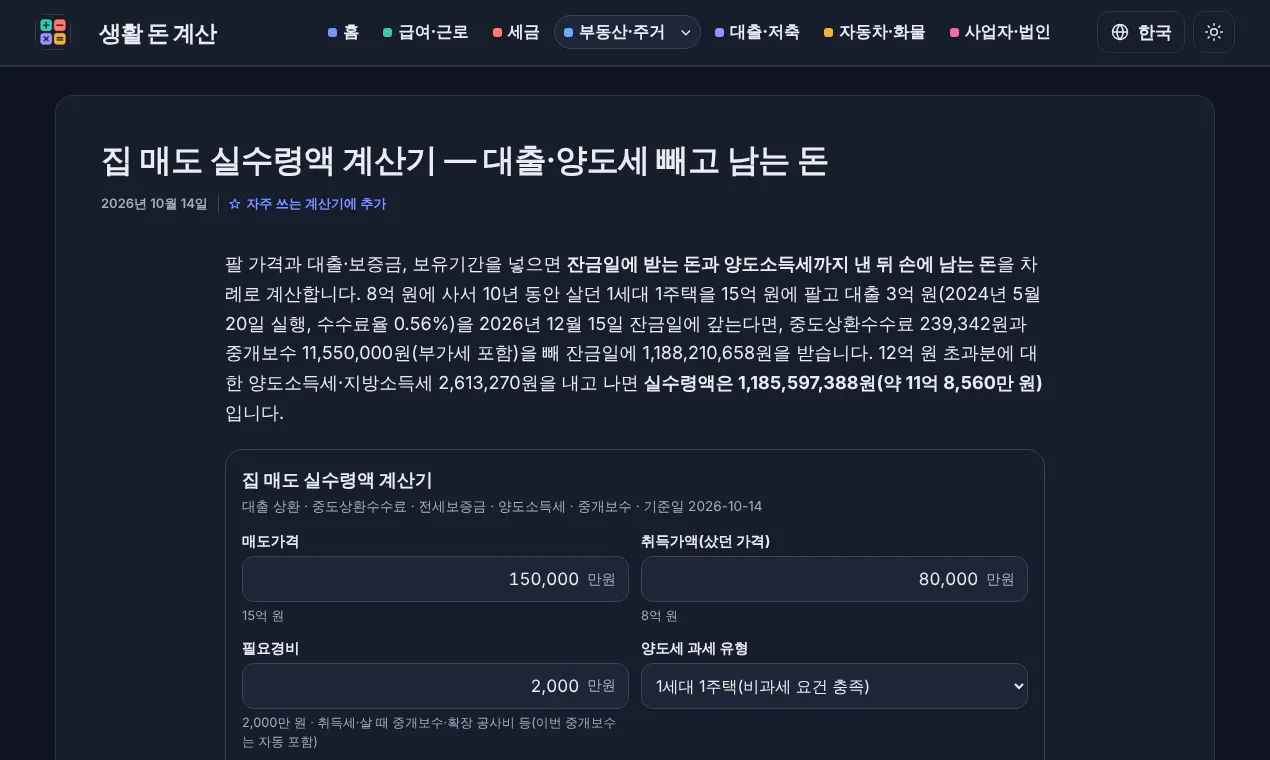Toggle the light/dark theme sun icon

coord(1214,32)
